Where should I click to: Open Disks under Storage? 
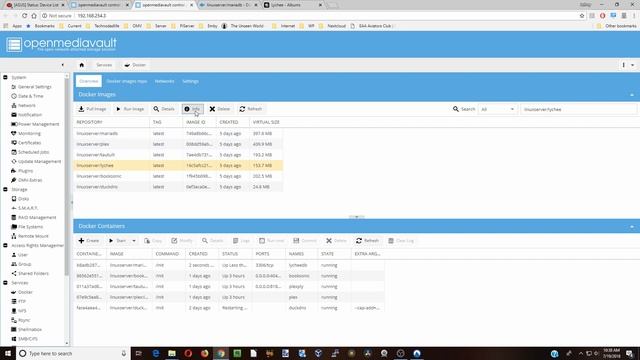(23, 199)
